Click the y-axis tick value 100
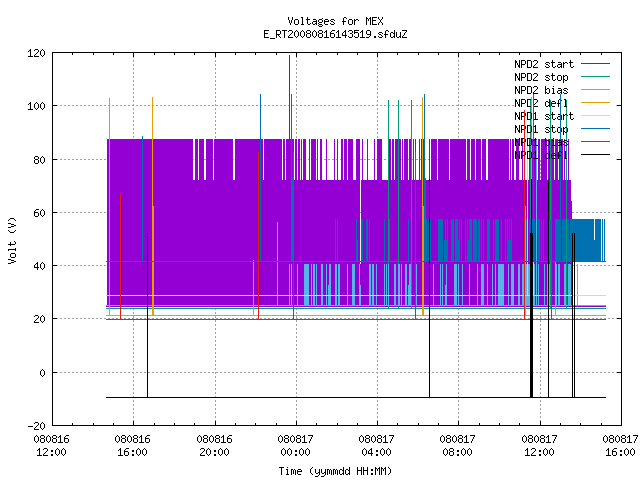Image resolution: width=640 pixels, height=480 pixels. pos(36,106)
